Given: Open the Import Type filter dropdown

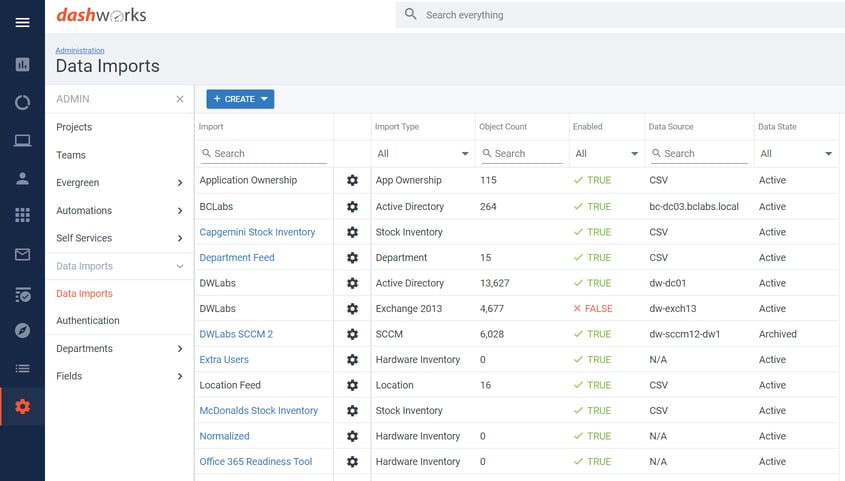Looking at the screenshot, I should point(422,154).
